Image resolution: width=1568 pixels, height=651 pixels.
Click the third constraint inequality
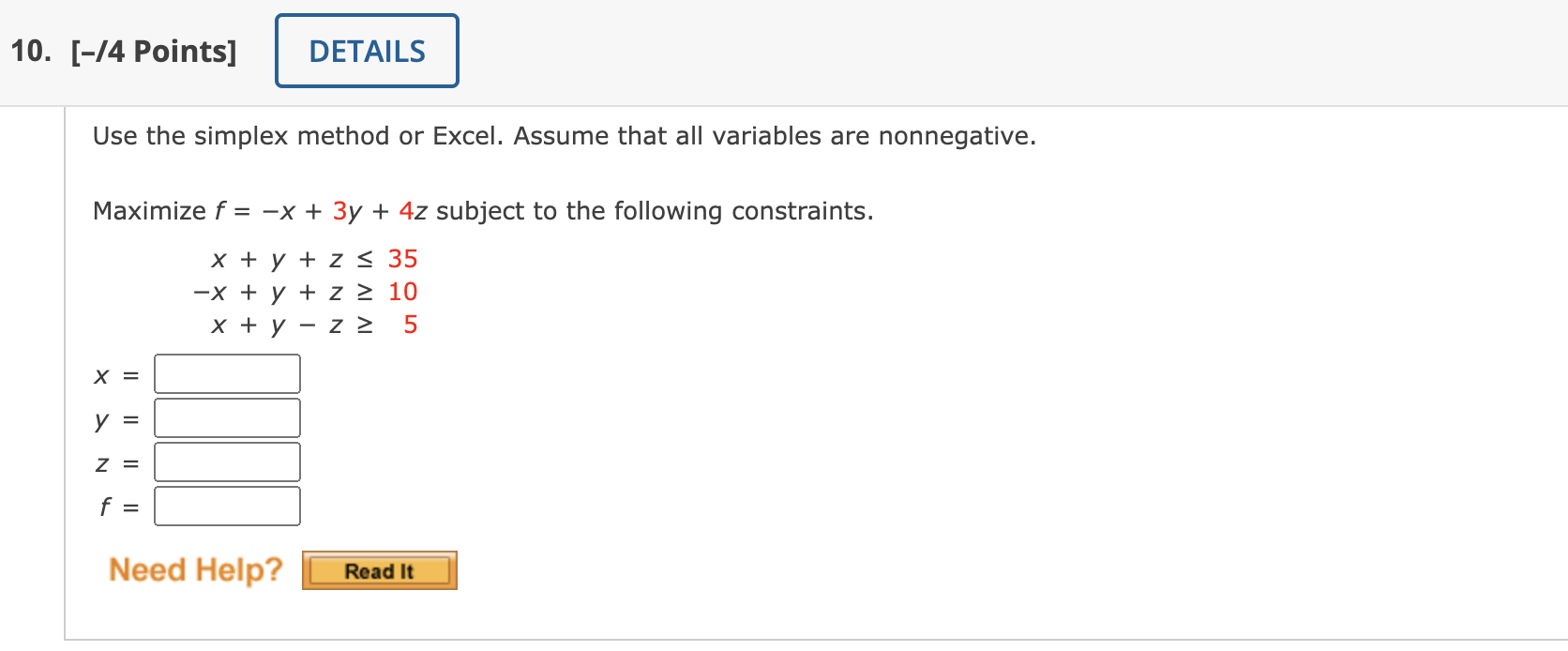(314, 325)
